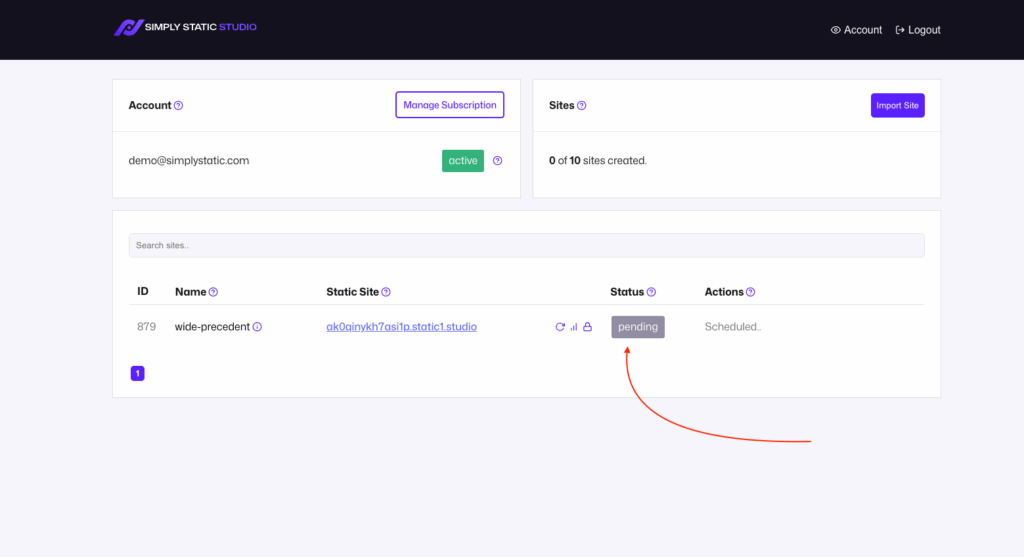Open the Account menu in the header
Screen dimensions: 1024x557
click(856, 30)
